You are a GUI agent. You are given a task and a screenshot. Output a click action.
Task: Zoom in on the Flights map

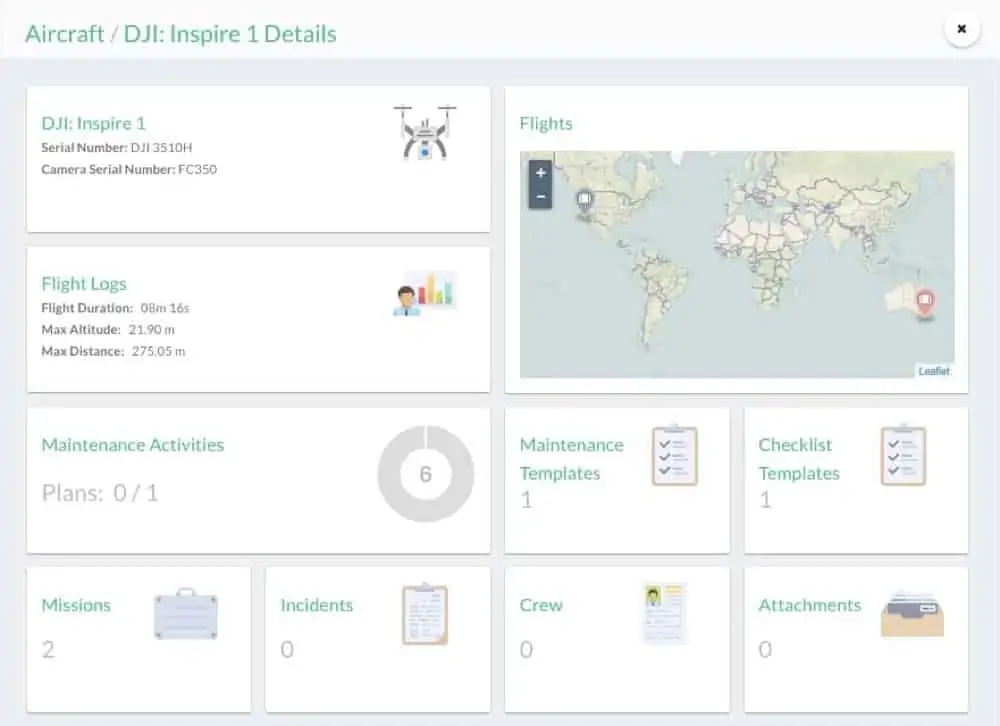pyautogui.click(x=540, y=172)
